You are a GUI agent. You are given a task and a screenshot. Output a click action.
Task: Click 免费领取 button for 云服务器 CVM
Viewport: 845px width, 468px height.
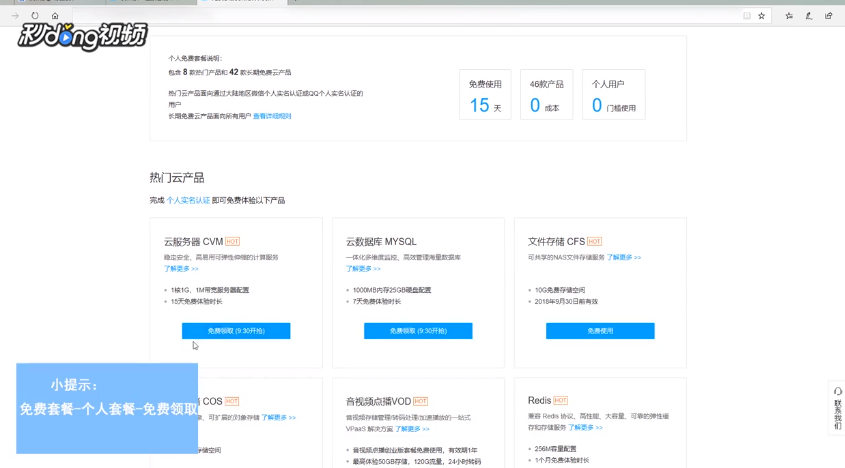[236, 331]
